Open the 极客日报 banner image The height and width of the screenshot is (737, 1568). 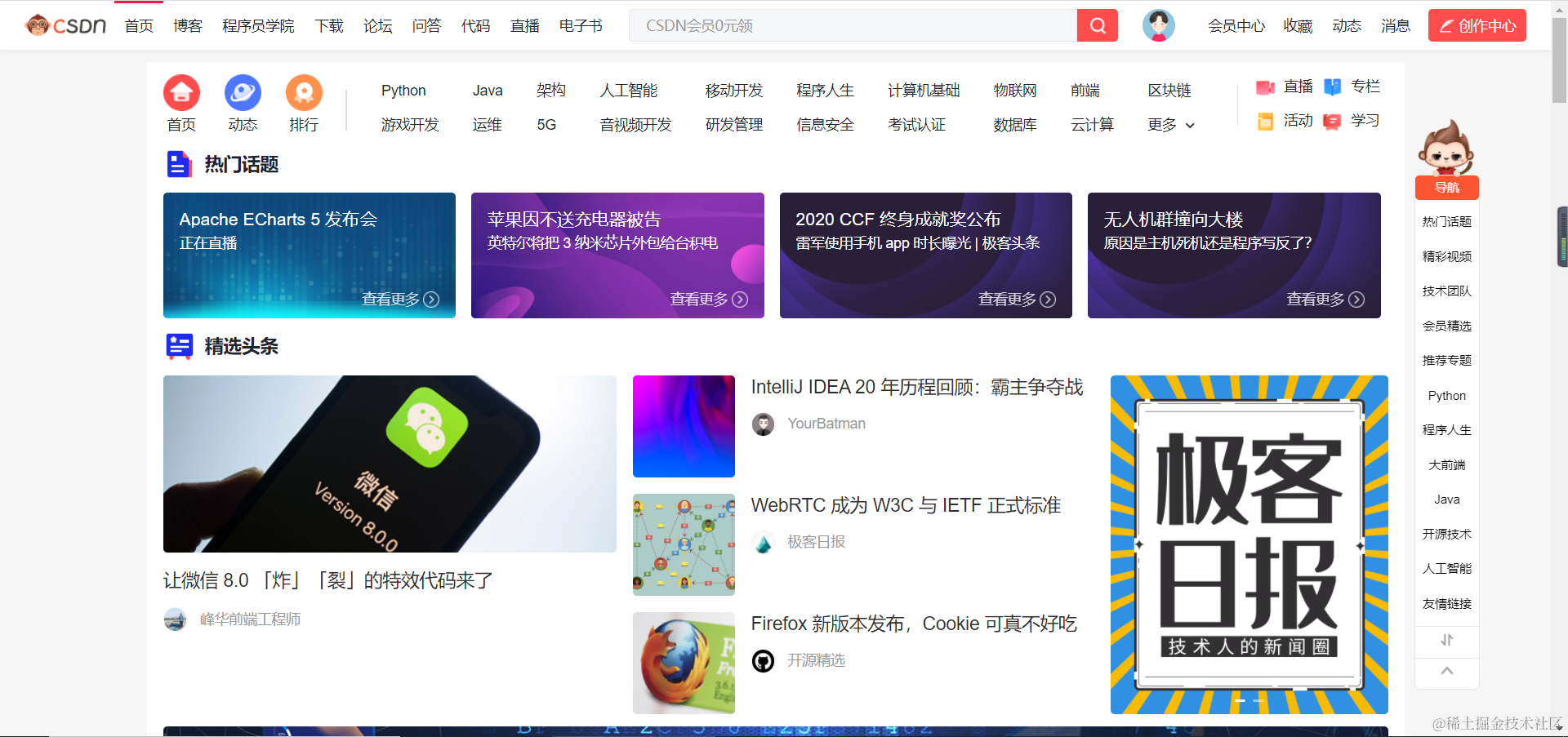[x=1249, y=544]
